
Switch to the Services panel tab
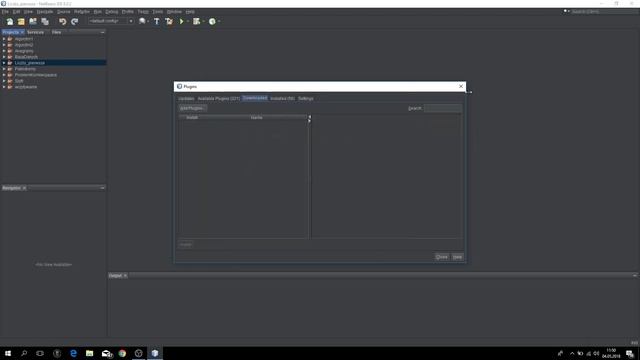[x=36, y=32]
